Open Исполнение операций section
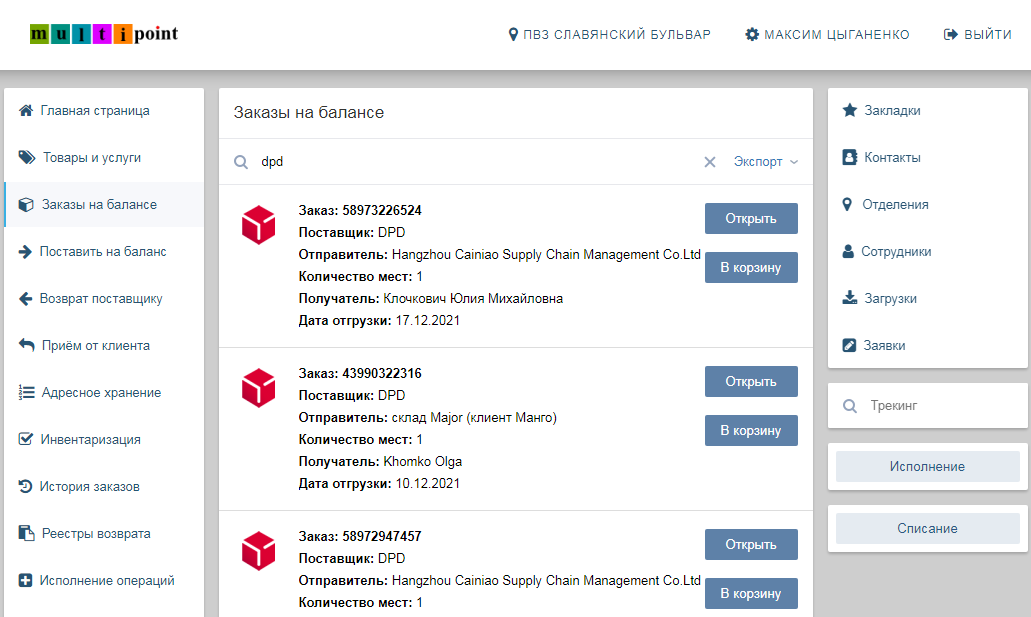Screen dimensions: 1031x617 pyautogui.click(x=104, y=580)
